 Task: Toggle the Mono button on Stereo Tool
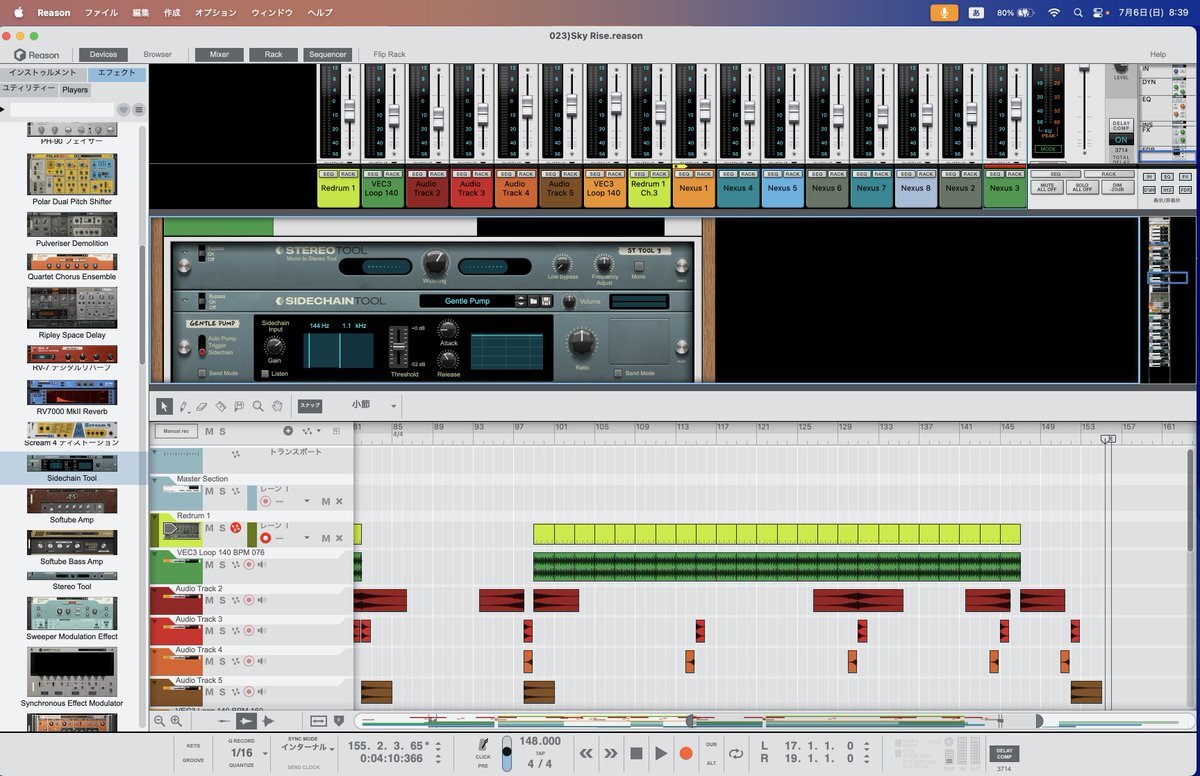(638, 265)
